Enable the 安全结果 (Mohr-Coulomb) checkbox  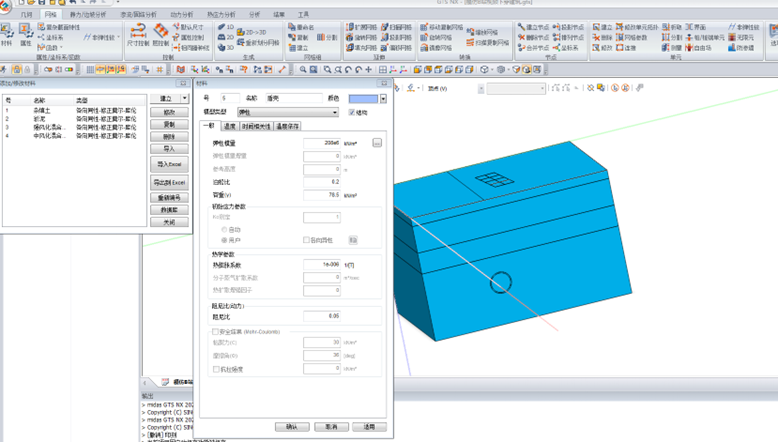coord(215,331)
